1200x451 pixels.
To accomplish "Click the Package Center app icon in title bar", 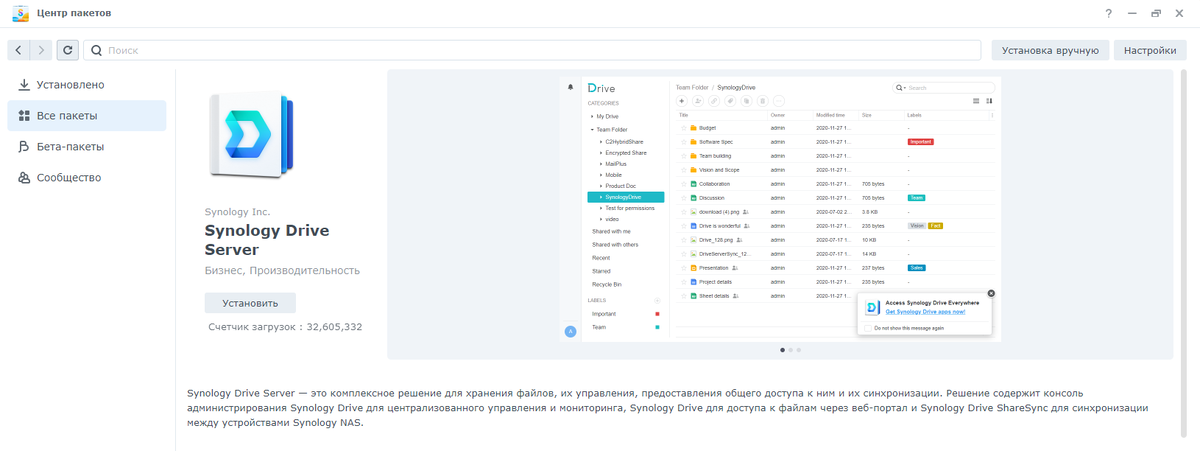I will click(20, 13).
